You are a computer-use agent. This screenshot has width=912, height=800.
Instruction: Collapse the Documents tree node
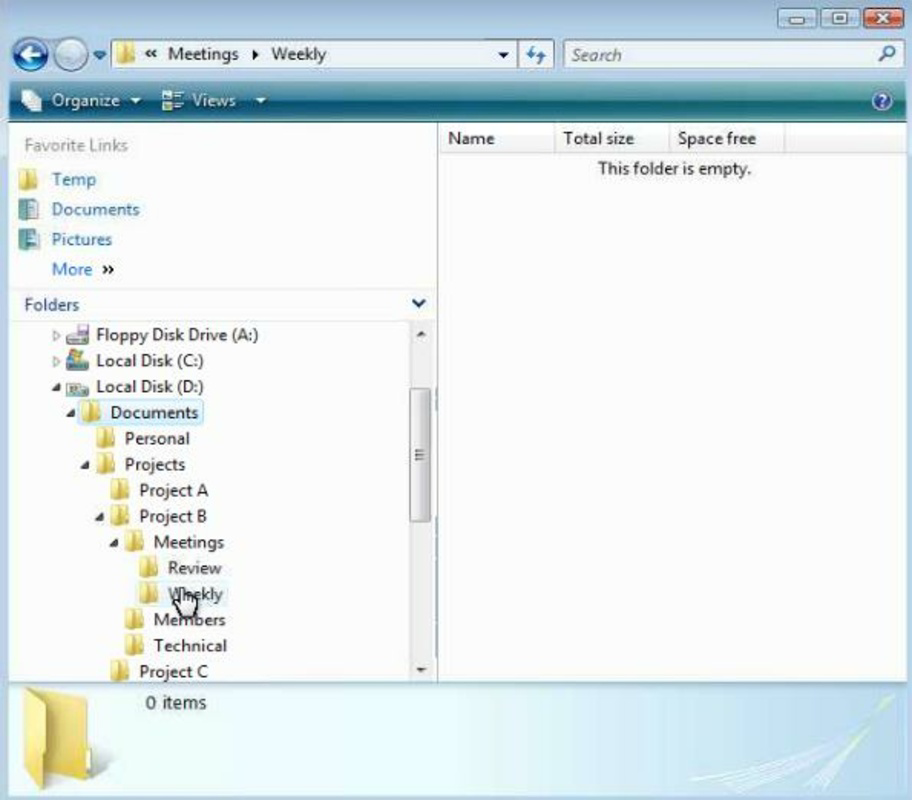[70, 413]
